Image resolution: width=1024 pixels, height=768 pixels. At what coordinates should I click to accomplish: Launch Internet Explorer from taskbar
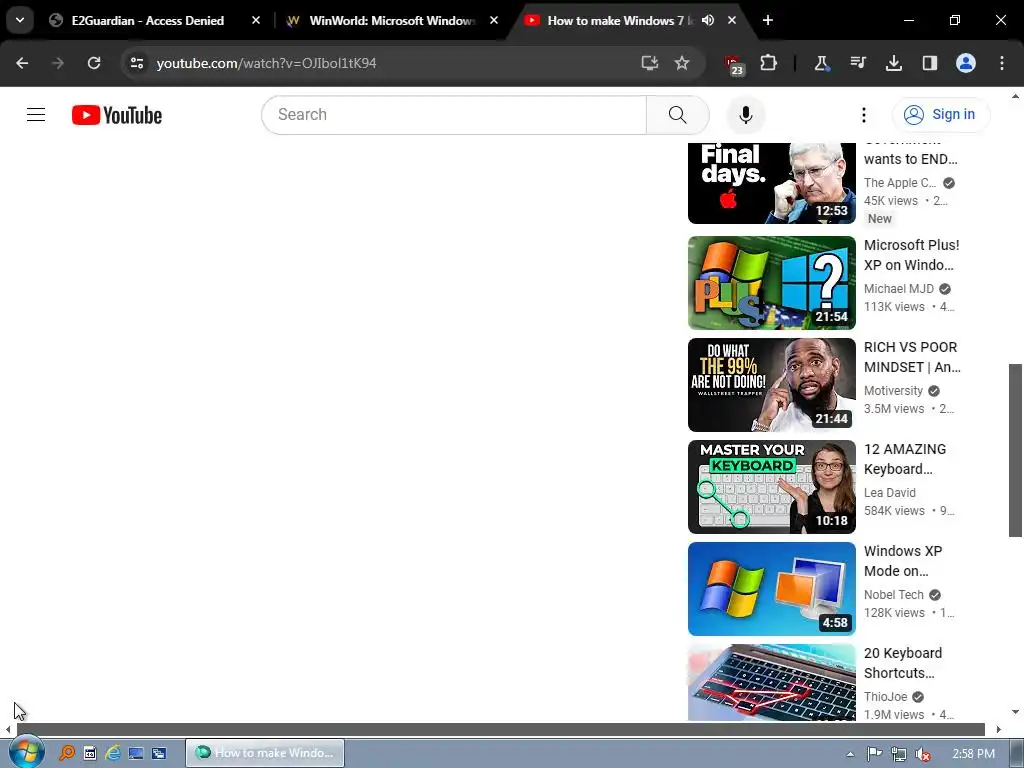pos(113,753)
